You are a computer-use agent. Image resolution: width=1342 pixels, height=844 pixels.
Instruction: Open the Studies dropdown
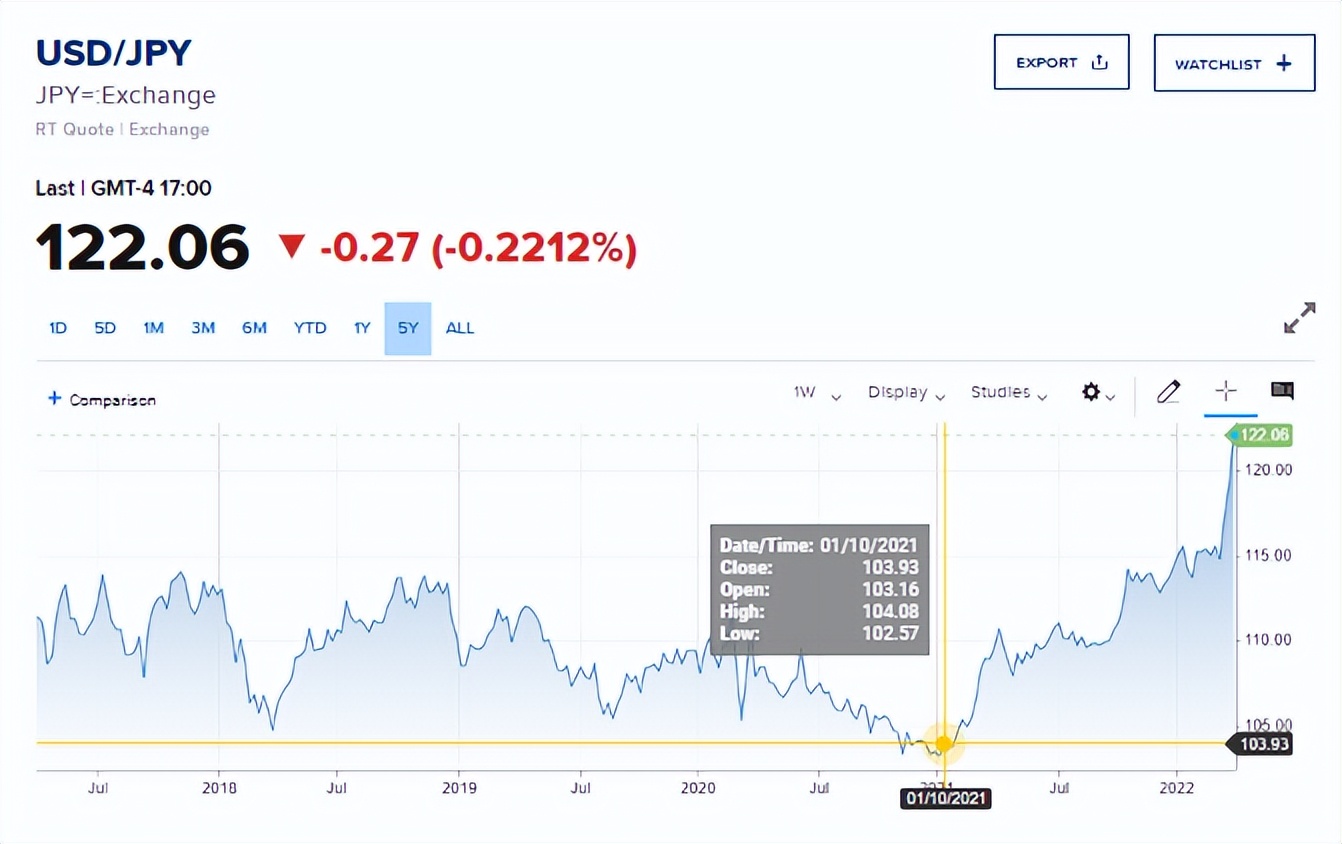1009,393
